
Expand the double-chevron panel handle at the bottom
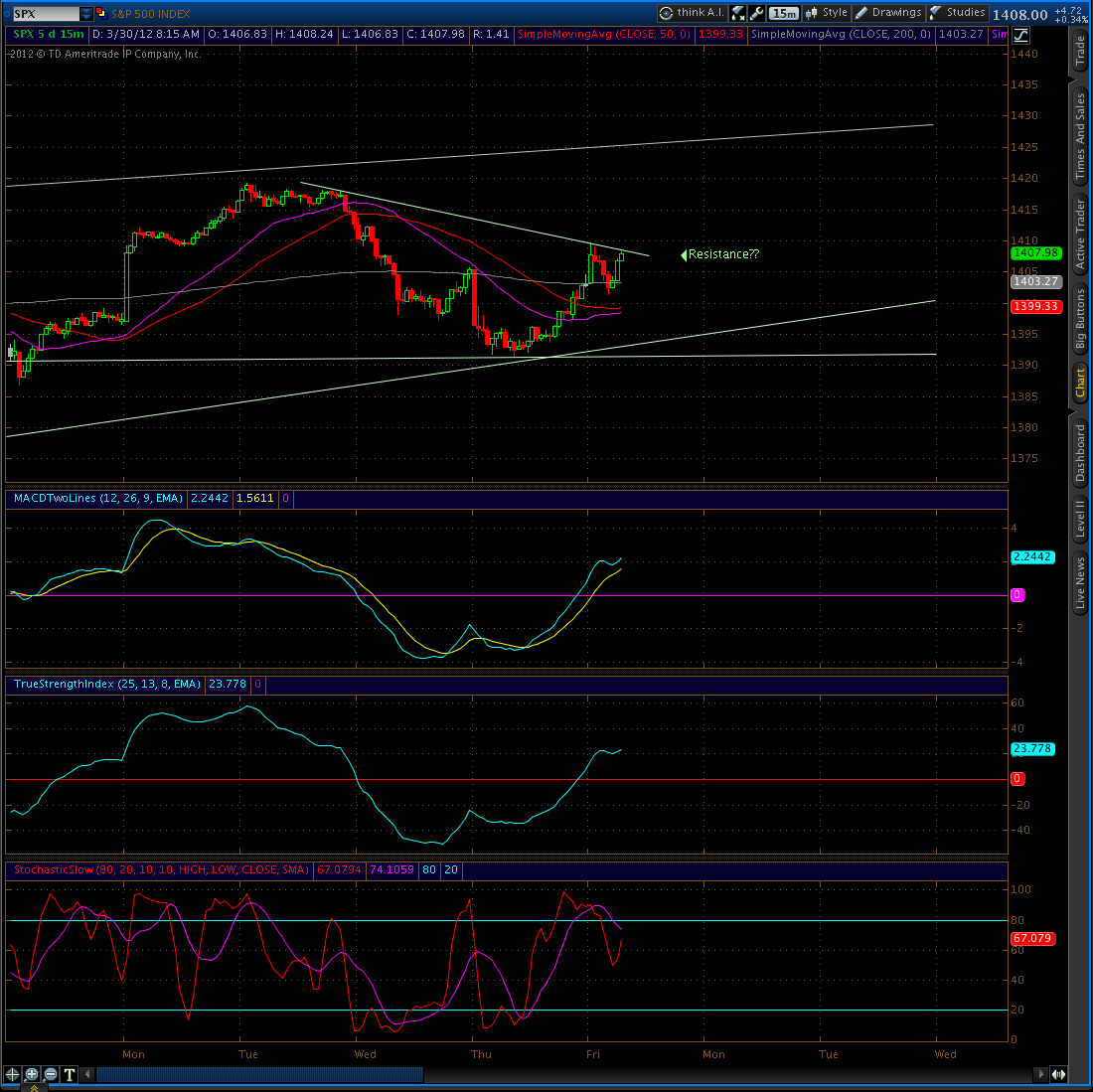34,1088
